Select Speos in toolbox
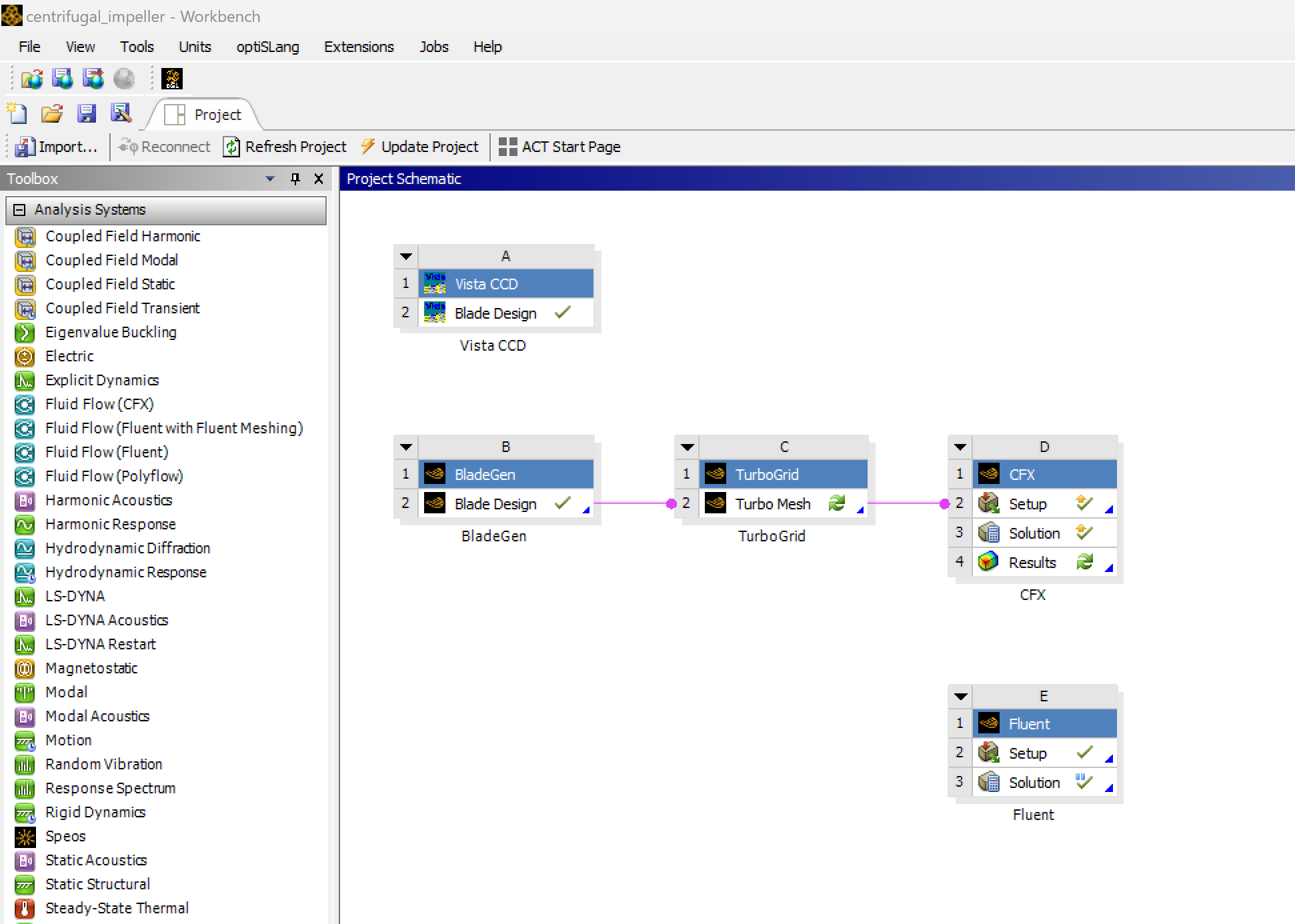 coord(65,836)
